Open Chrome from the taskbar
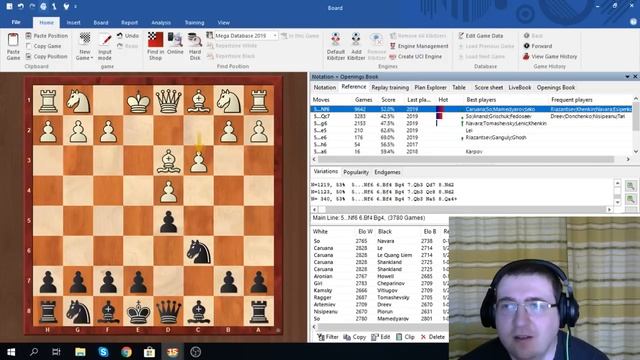 [x=126, y=351]
